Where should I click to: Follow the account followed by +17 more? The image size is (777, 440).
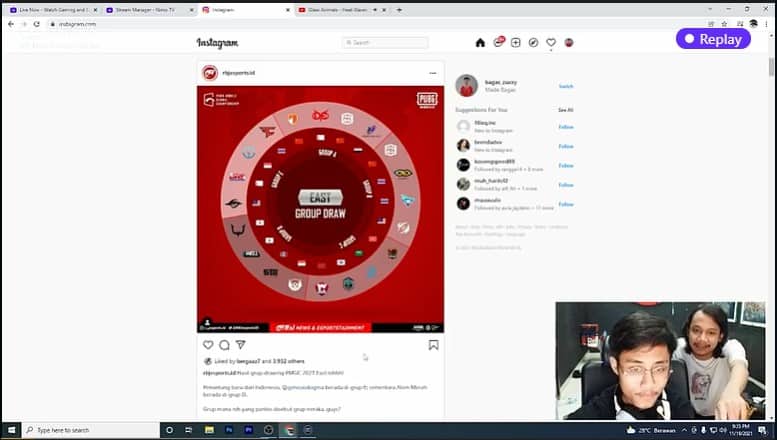[x=566, y=204]
